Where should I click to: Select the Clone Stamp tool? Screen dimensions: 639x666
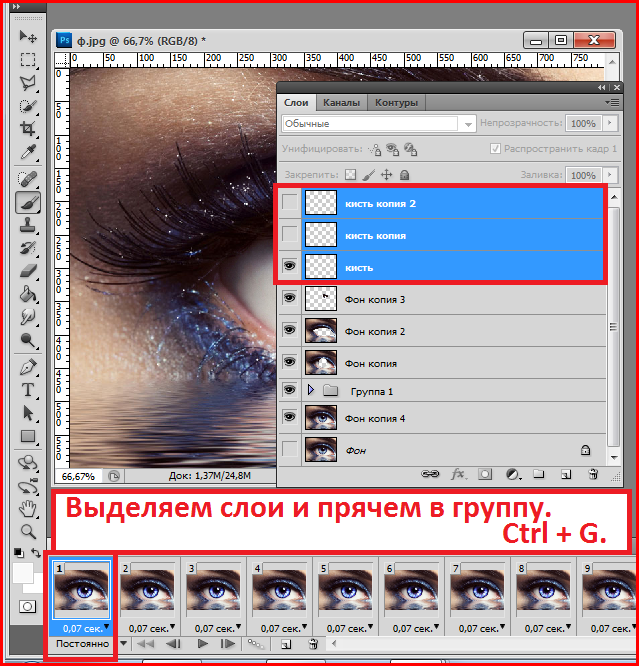28,225
